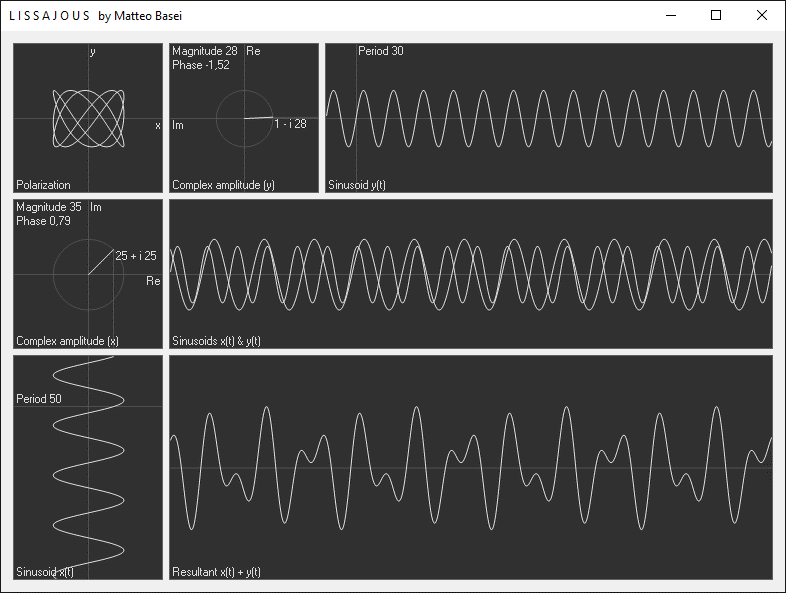This screenshot has height=593, width=786.
Task: Click the 'Magnitude 28' text
Action: 205,51
